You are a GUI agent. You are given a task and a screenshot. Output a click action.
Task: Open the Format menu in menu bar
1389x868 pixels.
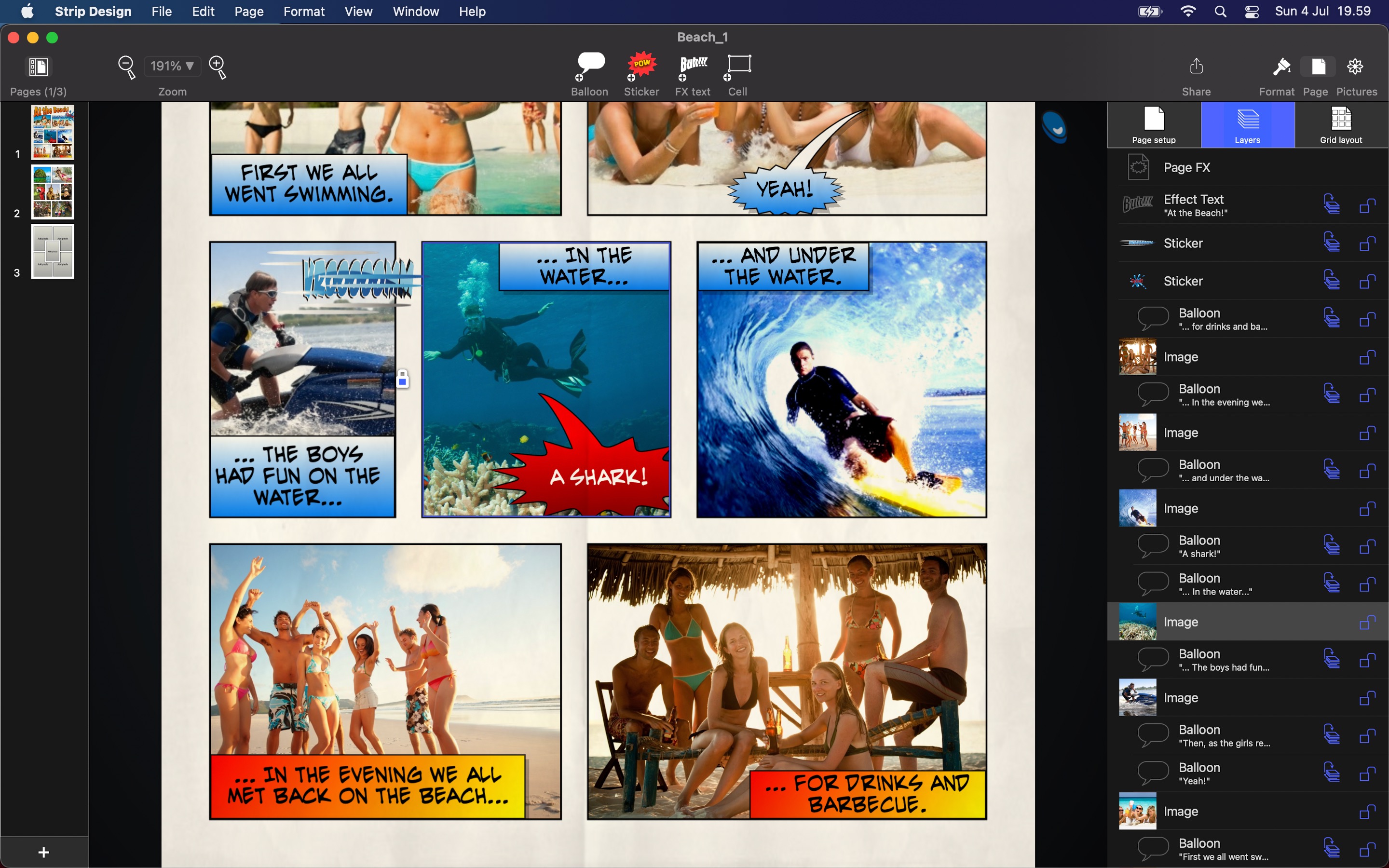pyautogui.click(x=304, y=12)
